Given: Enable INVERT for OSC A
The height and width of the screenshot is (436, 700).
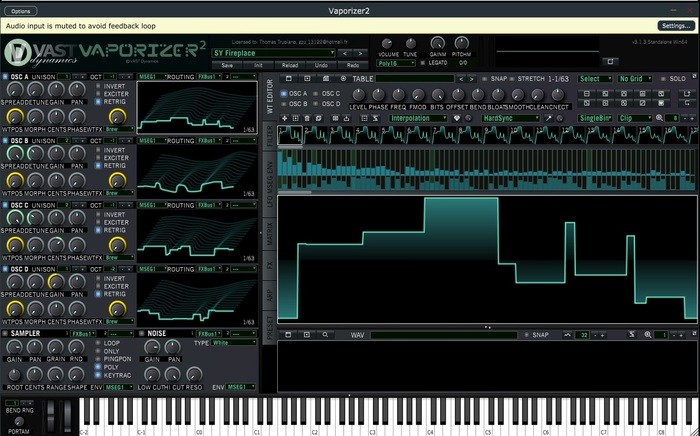Looking at the screenshot, I should pyautogui.click(x=98, y=86).
